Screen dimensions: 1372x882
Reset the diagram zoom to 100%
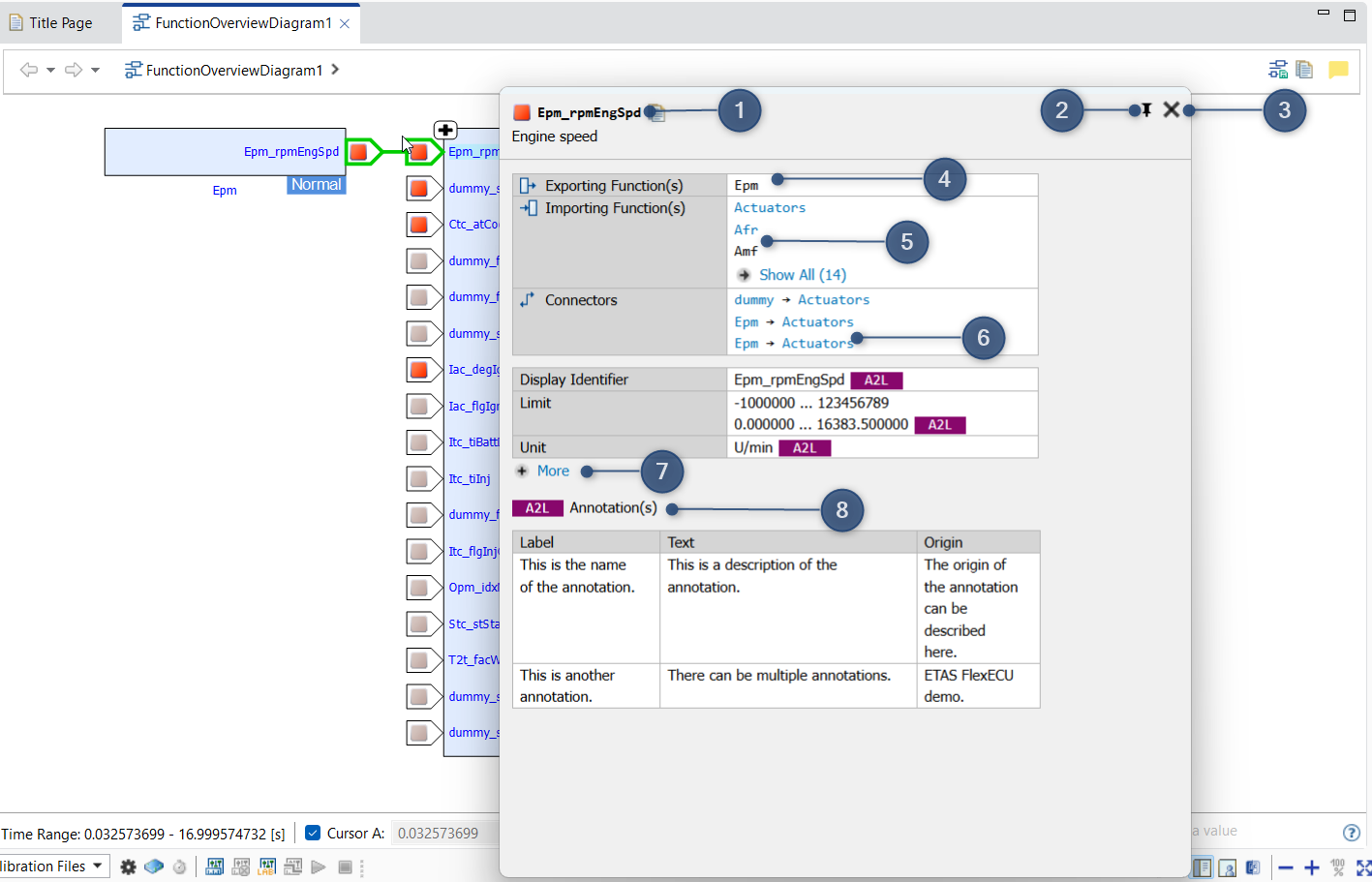click(1338, 867)
